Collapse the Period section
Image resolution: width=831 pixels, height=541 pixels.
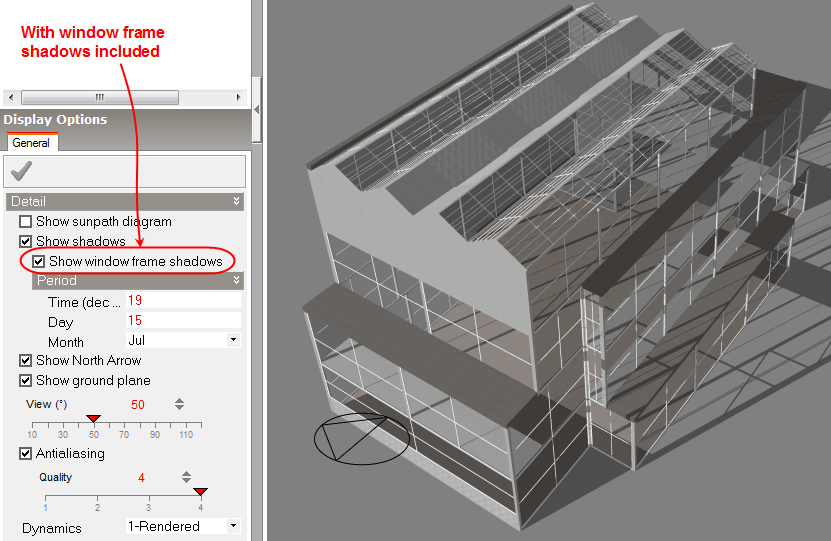click(236, 281)
